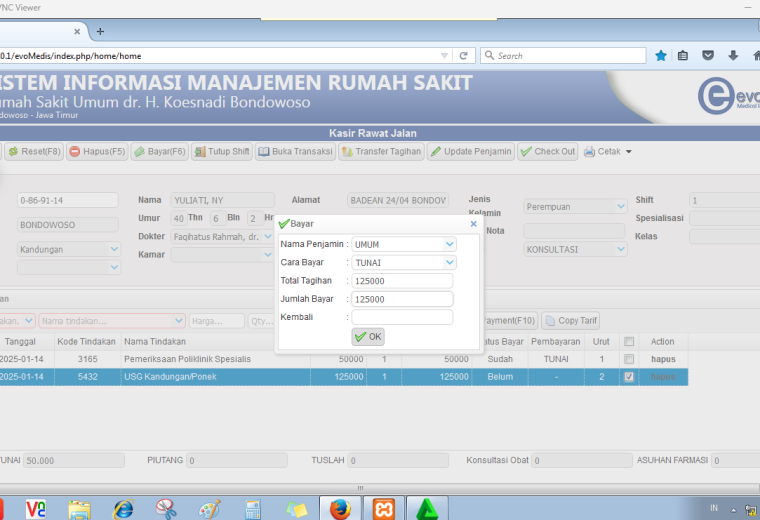Expand the Nama Penjamin UMUM dropdown

tap(449, 244)
